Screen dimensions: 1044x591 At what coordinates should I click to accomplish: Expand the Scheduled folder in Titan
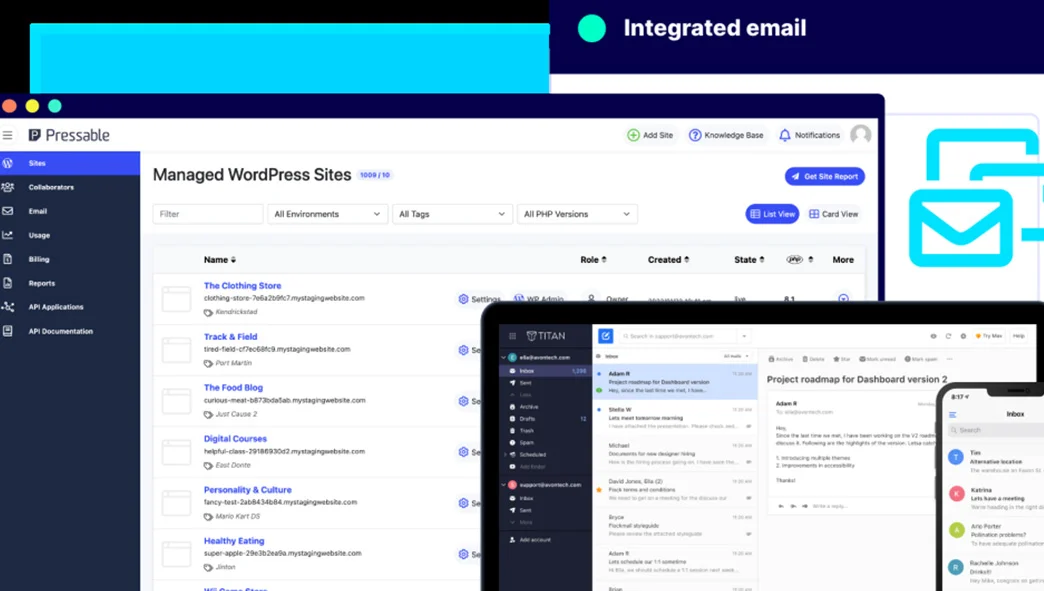click(504, 455)
